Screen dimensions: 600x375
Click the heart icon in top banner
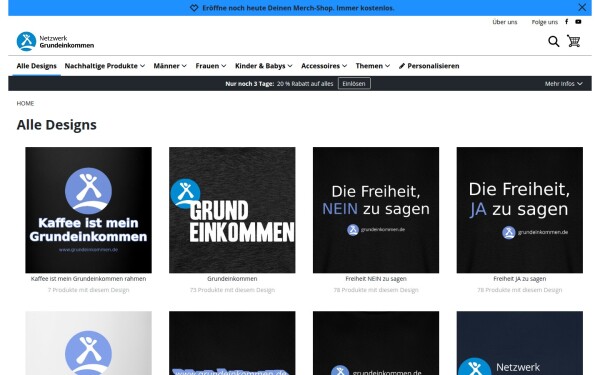click(x=194, y=8)
